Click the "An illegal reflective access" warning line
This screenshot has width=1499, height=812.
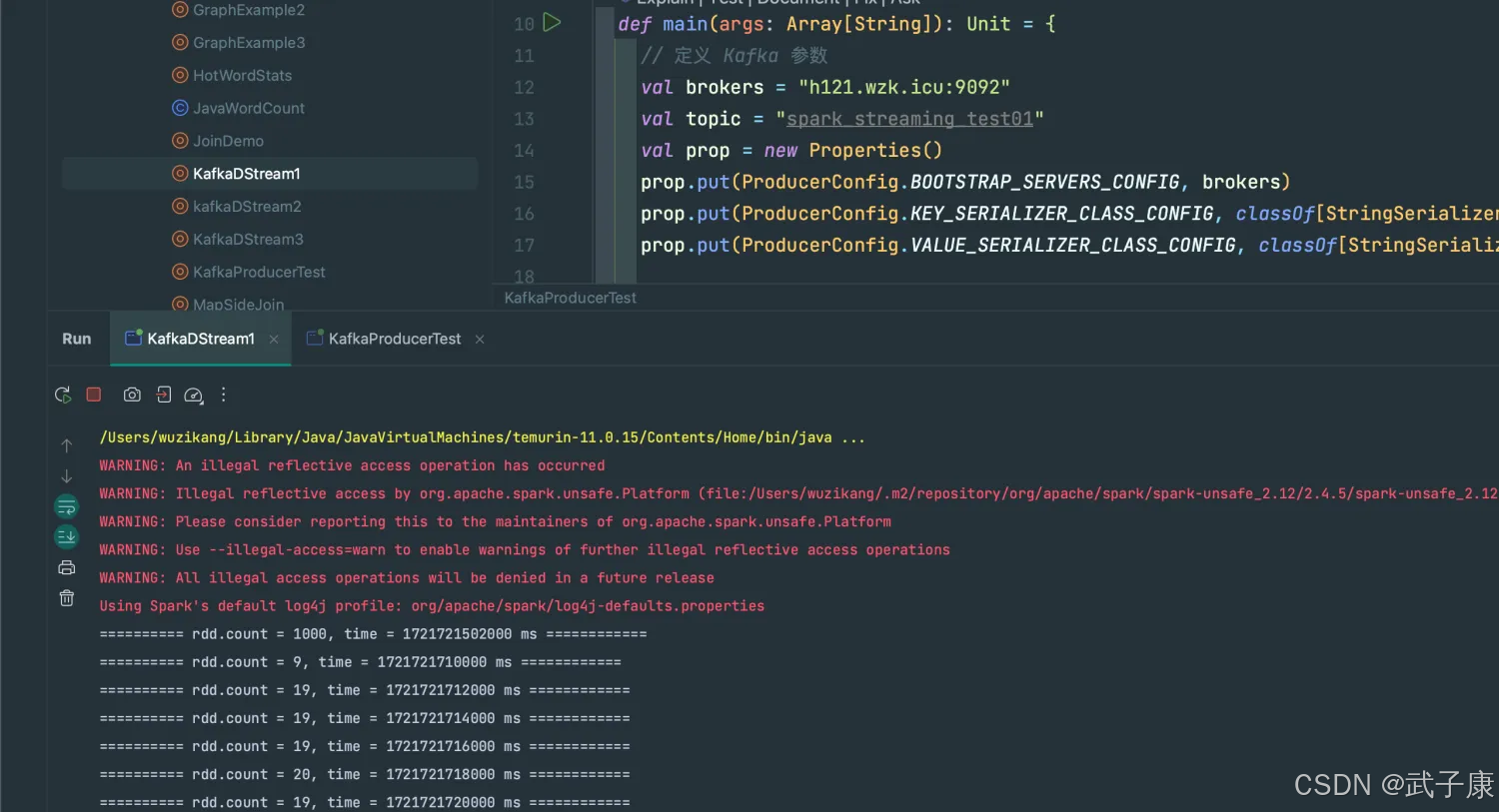352,465
